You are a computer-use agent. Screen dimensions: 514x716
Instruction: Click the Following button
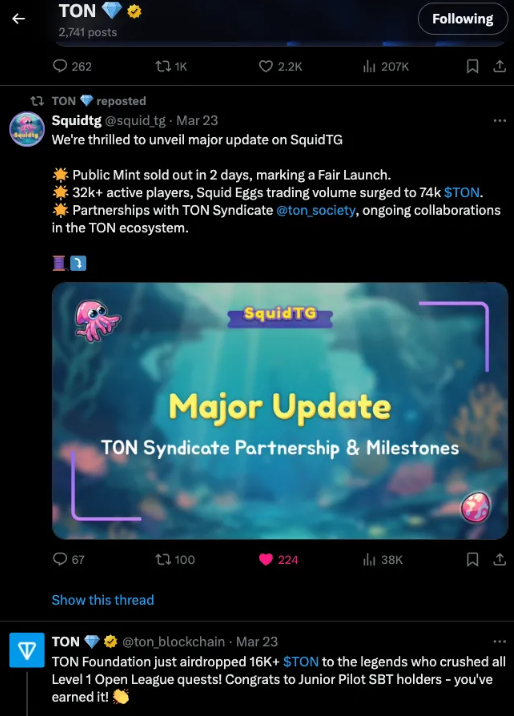click(463, 19)
